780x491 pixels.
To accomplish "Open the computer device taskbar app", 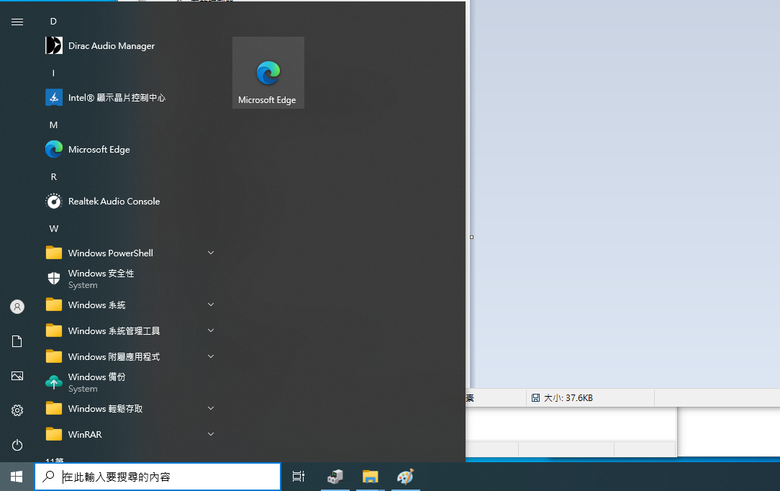I will 335,477.
